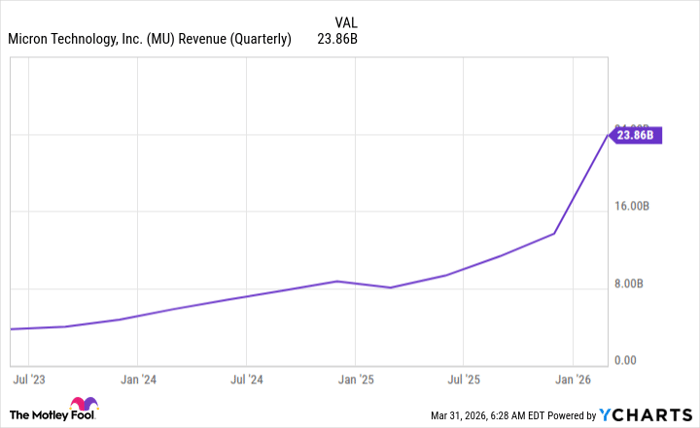
Task: Click the 'Powered by' text
Action: [x=572, y=416]
